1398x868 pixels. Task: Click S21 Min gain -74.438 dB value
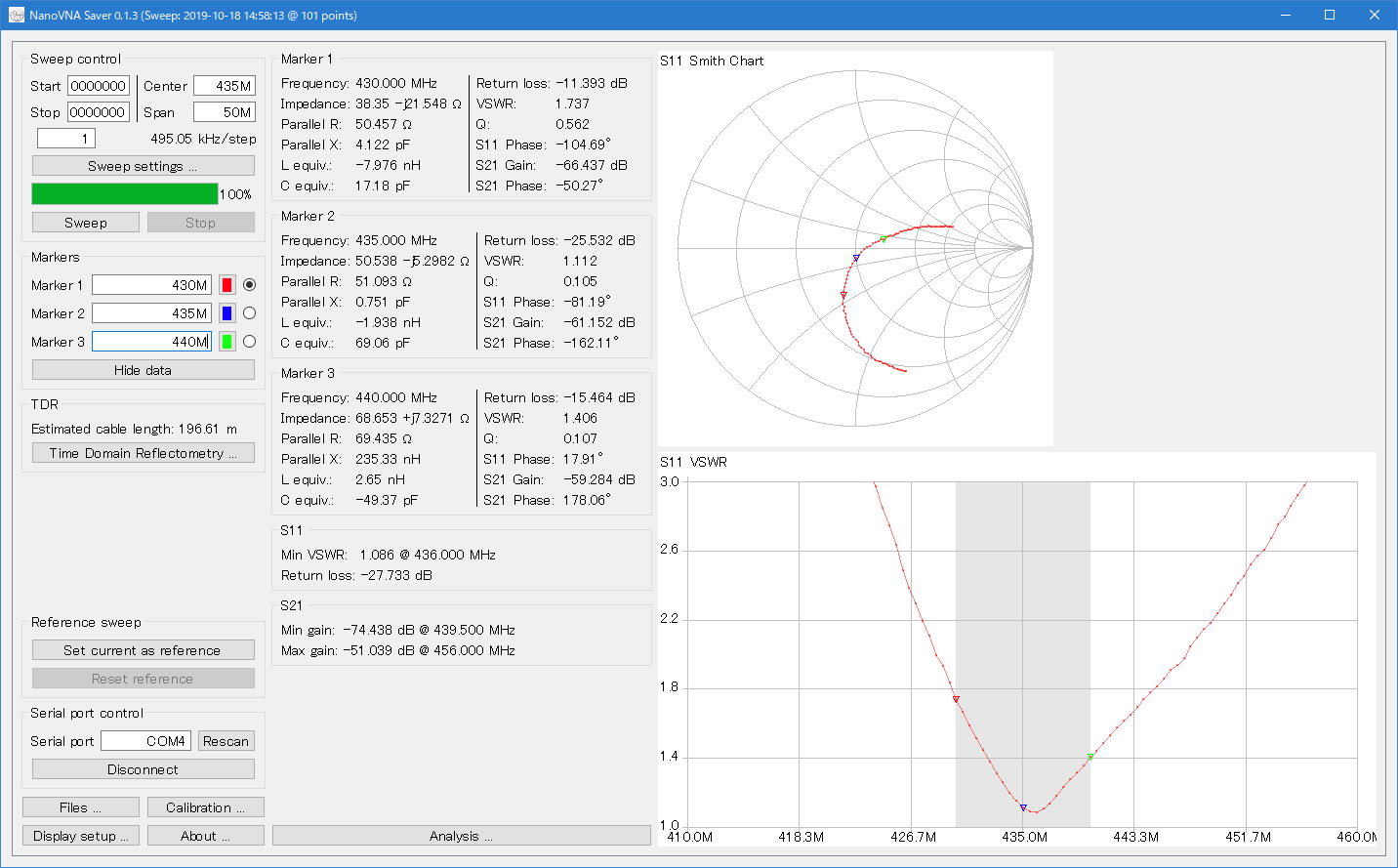[x=429, y=630]
